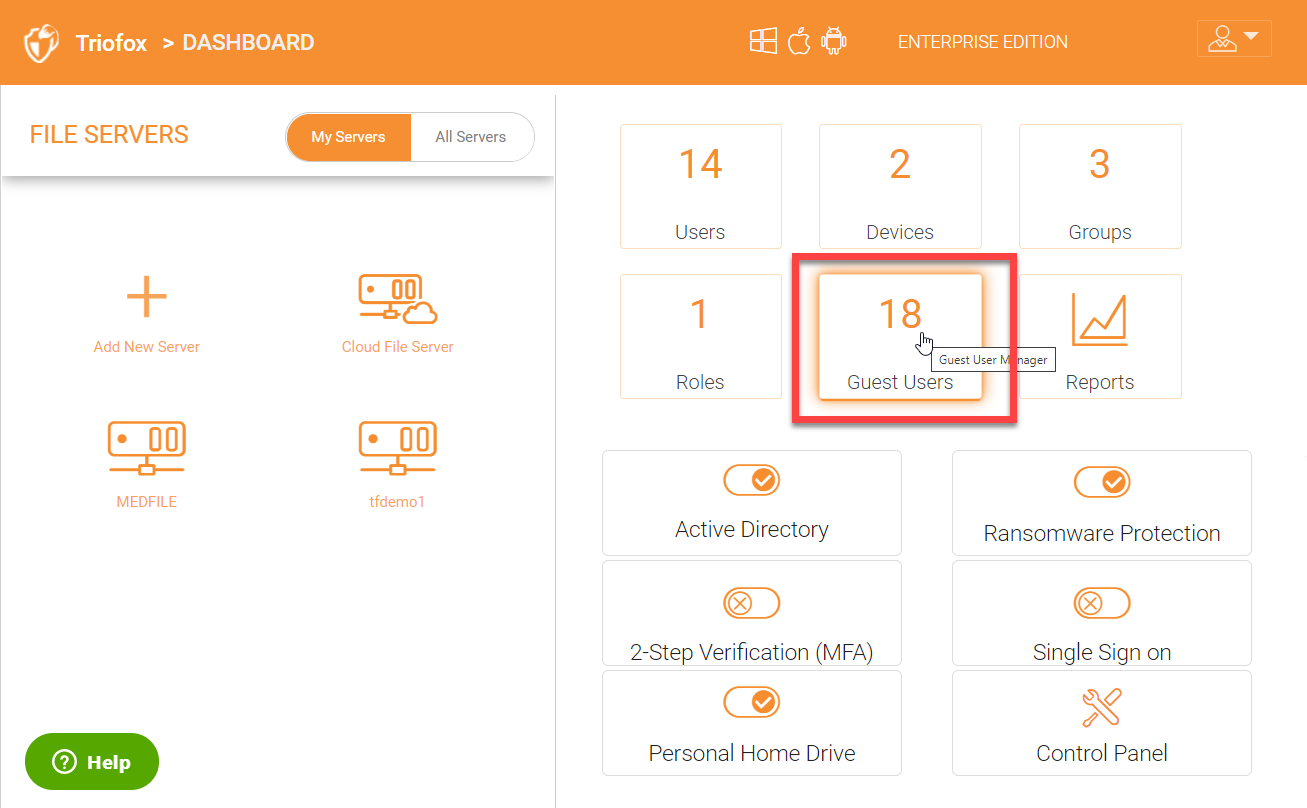Click the Triofox shield logo
This screenshot has height=808, width=1307.
click(42, 43)
